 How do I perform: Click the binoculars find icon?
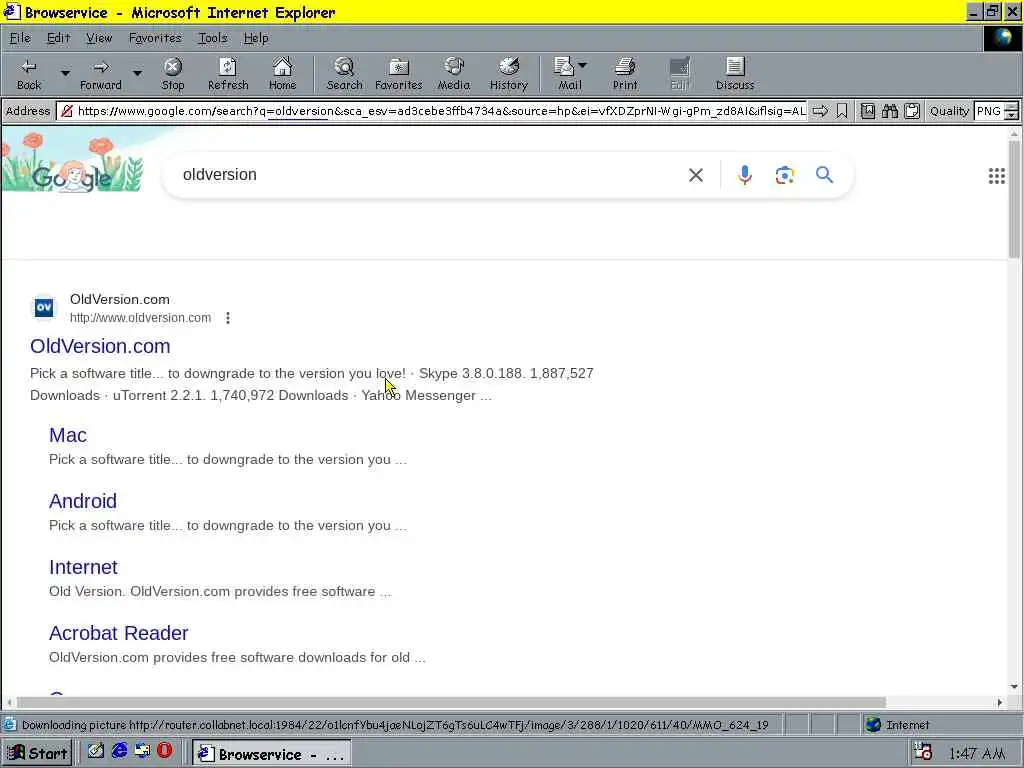889,111
